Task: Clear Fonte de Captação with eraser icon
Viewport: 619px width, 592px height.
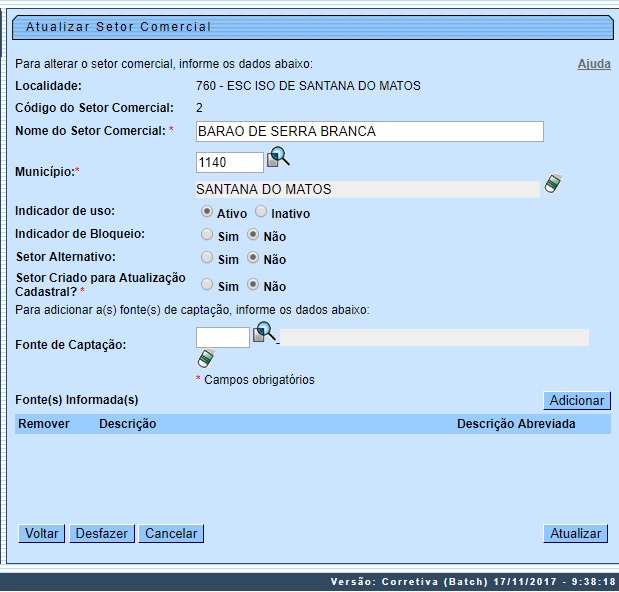Action: pos(206,358)
